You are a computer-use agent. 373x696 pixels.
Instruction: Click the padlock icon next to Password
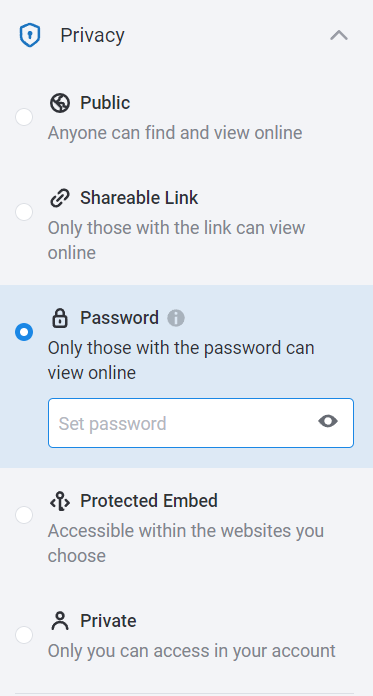click(x=60, y=318)
